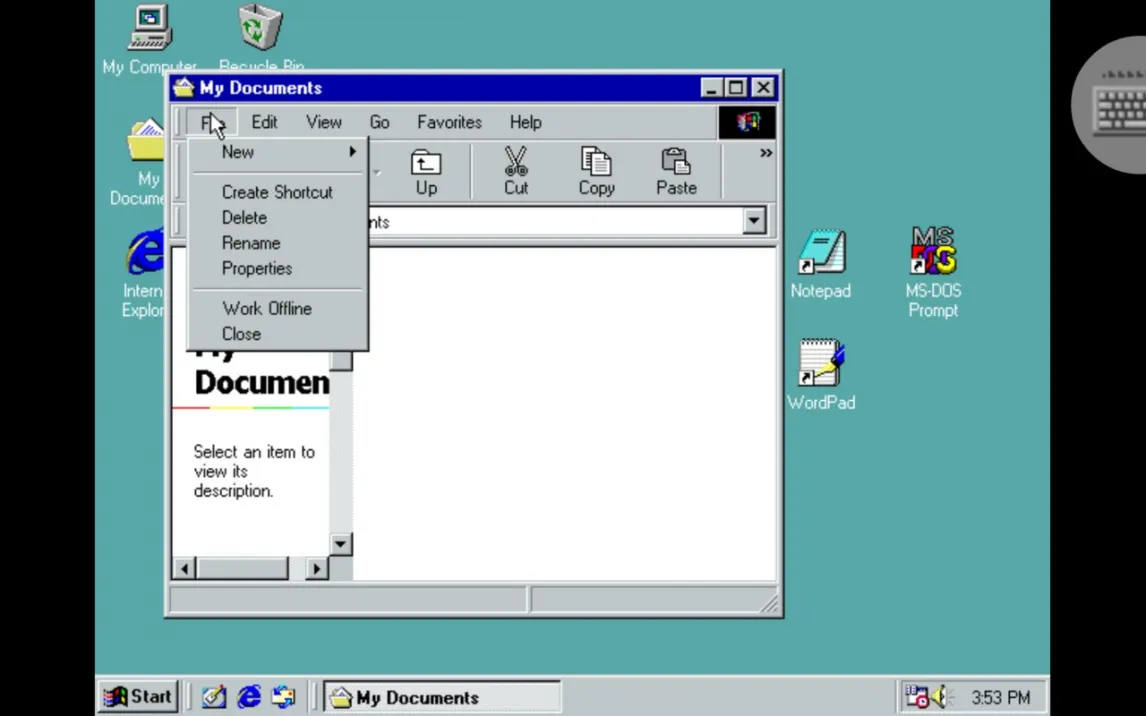The width and height of the screenshot is (1146, 716).
Task: Open the Notepad desktop shortcut
Action: coord(821,254)
